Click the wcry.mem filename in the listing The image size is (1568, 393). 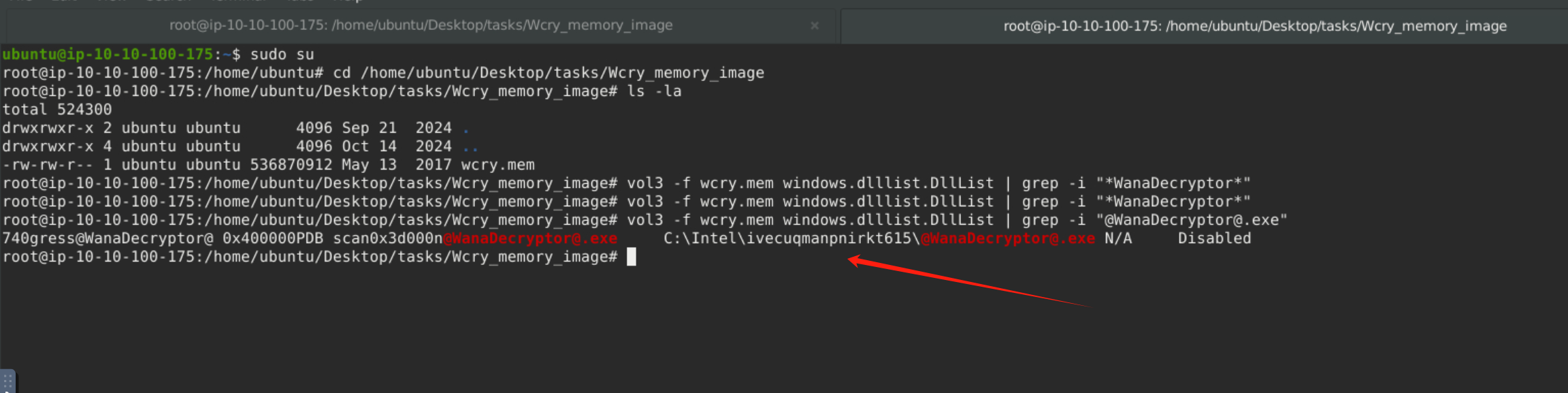(x=497, y=165)
